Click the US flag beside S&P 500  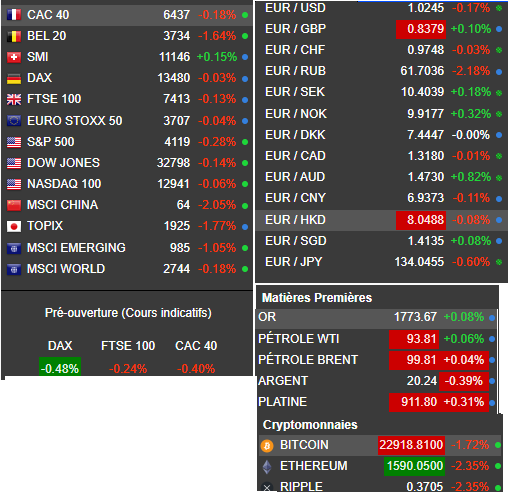click(x=14, y=142)
